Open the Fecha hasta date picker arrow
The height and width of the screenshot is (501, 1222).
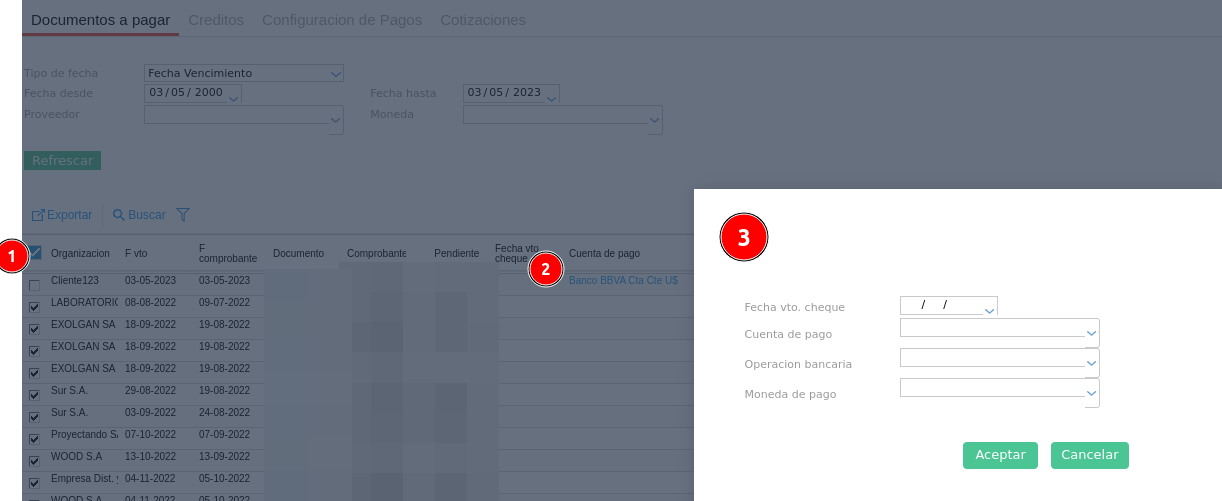[551, 97]
